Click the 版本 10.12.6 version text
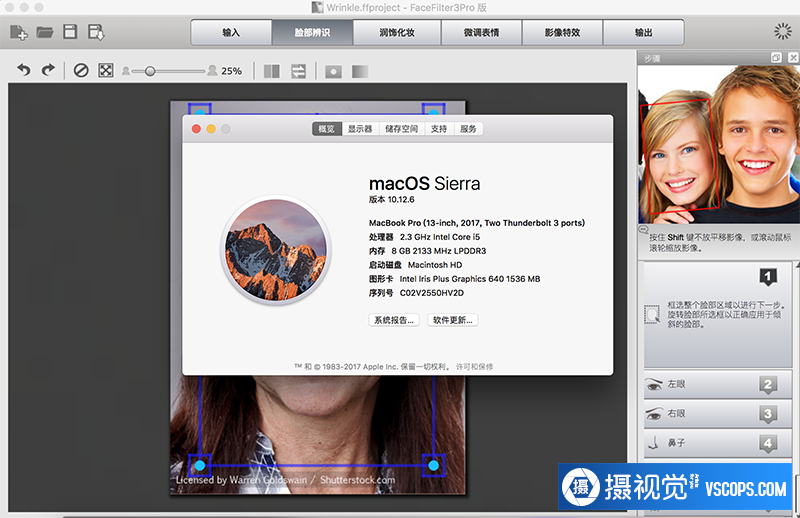The width and height of the screenshot is (800, 518). coord(392,200)
